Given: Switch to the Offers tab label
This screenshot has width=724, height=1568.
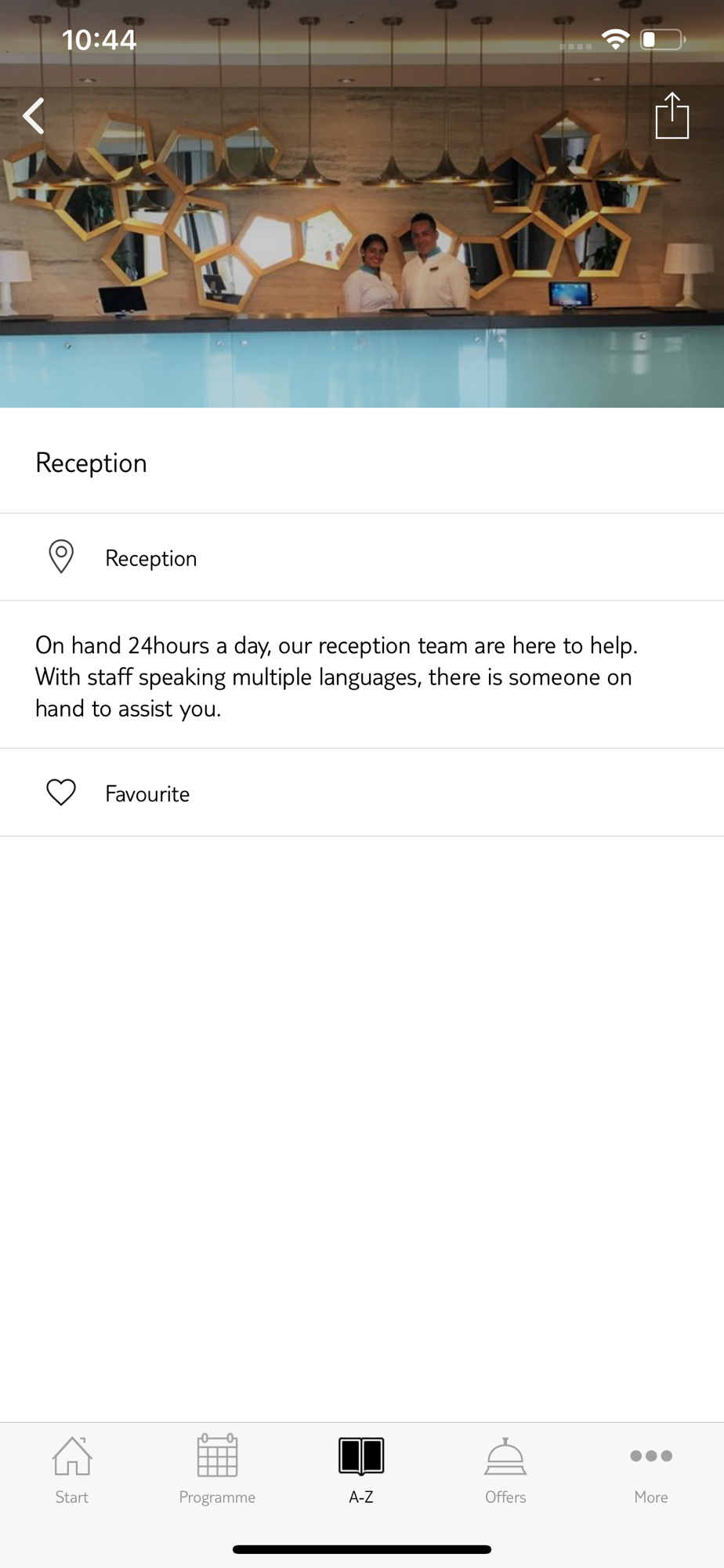Looking at the screenshot, I should point(505,1497).
